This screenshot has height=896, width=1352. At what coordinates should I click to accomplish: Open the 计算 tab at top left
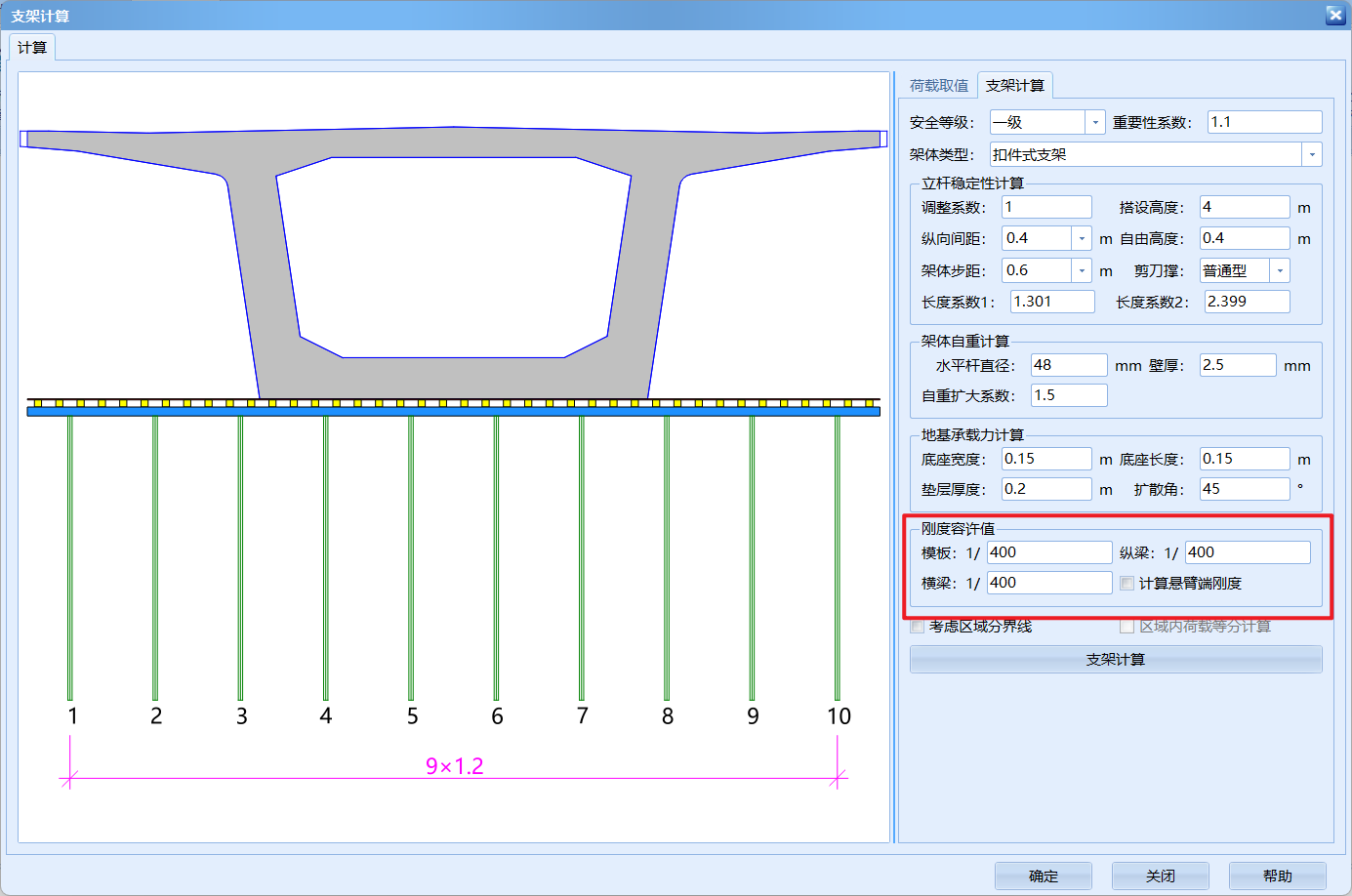(32, 48)
